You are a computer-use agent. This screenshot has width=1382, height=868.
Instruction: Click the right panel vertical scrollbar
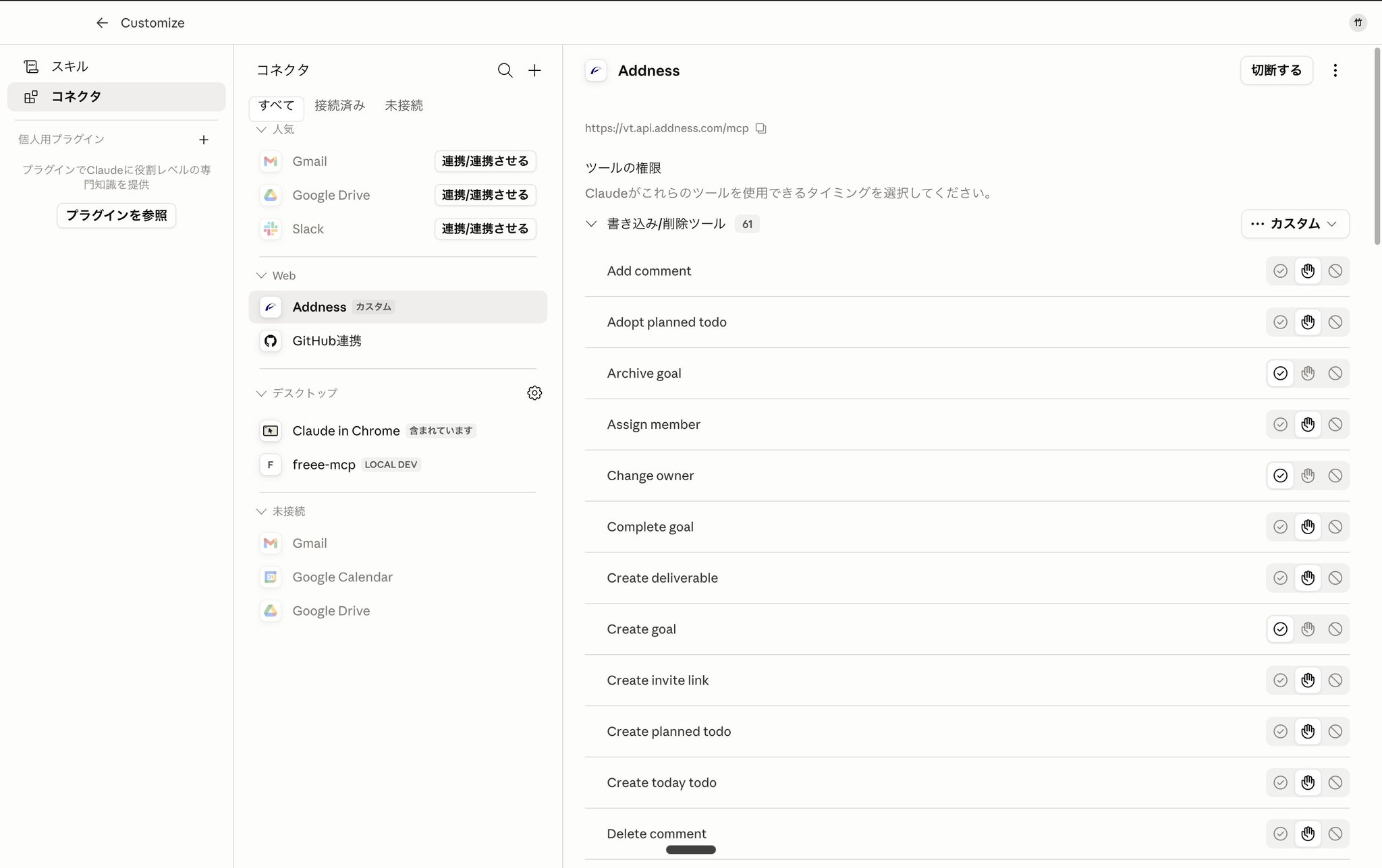pos(1377,146)
